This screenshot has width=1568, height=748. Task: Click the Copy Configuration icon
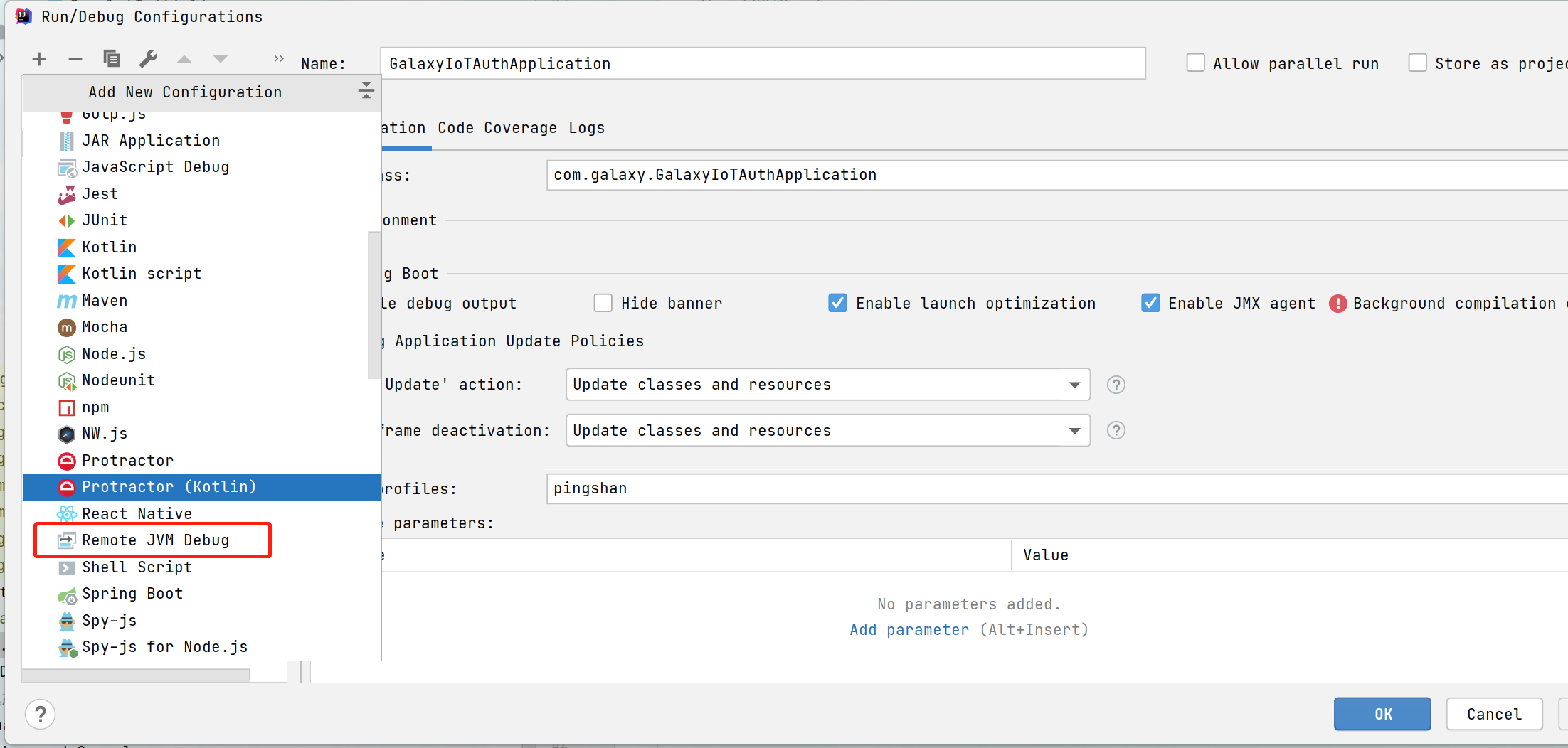point(112,59)
